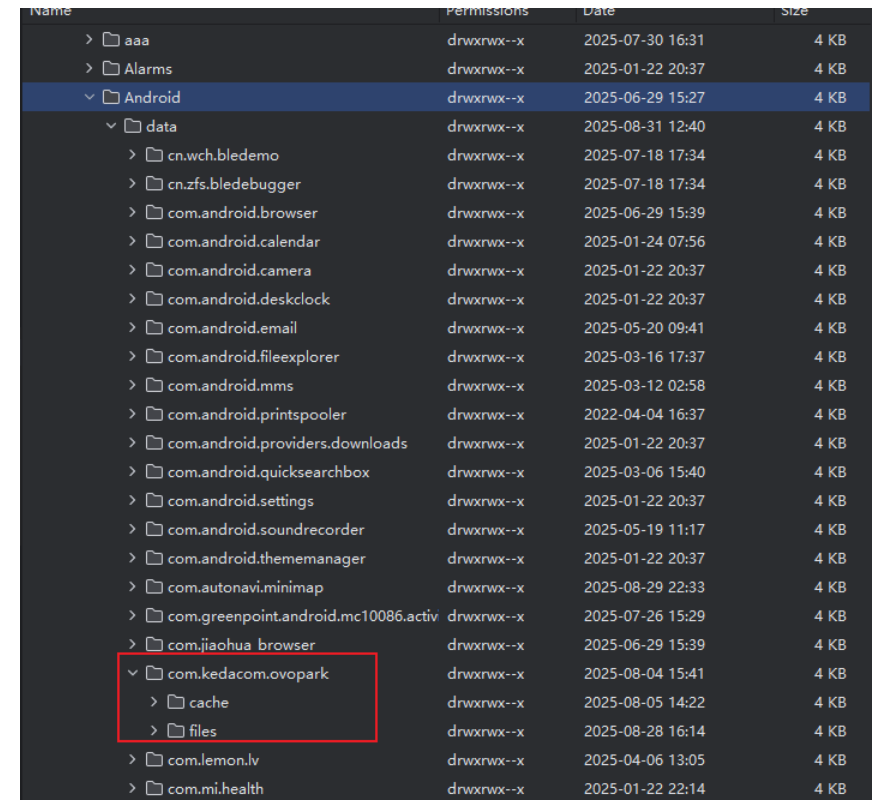889x809 pixels.
Task: Expand the Alarms folder chevron
Action: (x=89, y=69)
